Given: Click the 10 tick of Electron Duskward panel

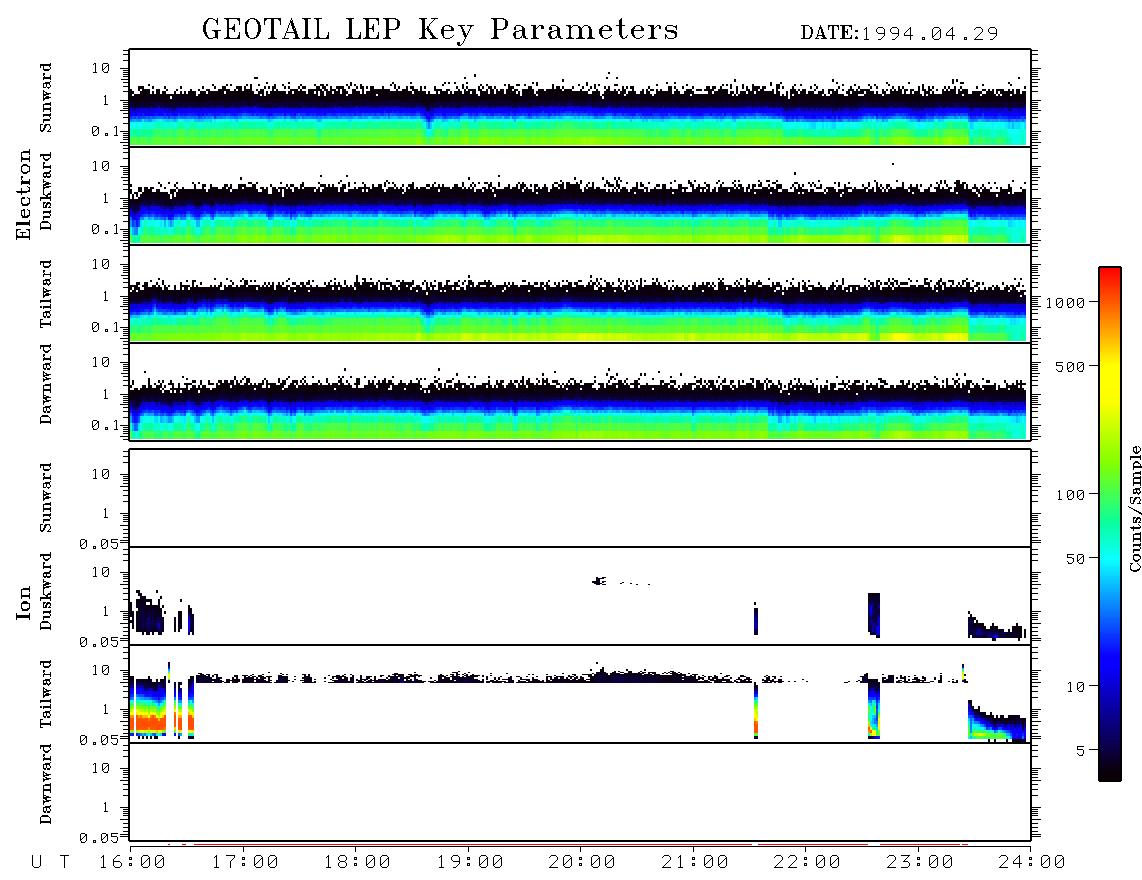Looking at the screenshot, I should click(x=101, y=166).
